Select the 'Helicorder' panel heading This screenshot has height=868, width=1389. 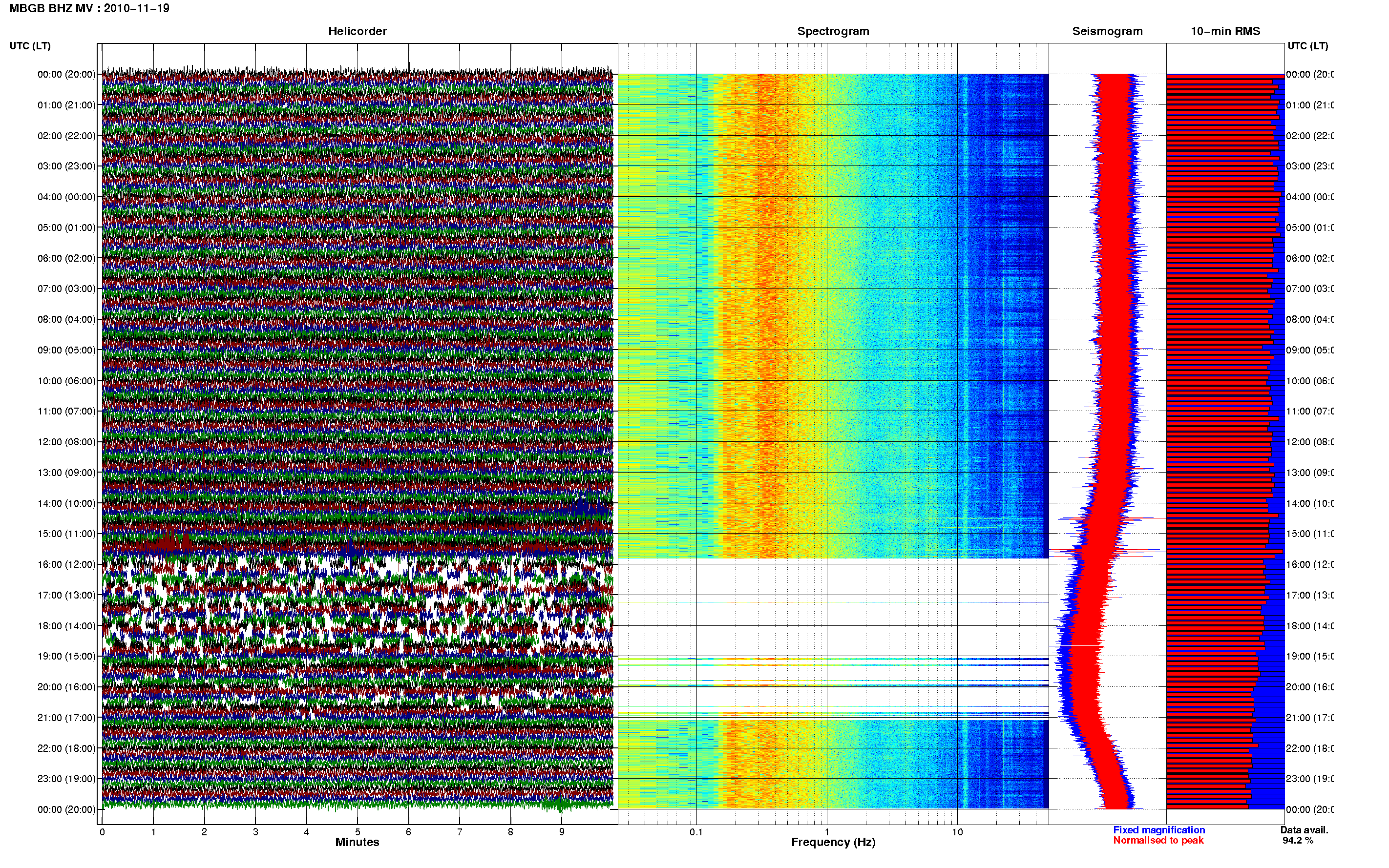[357, 31]
